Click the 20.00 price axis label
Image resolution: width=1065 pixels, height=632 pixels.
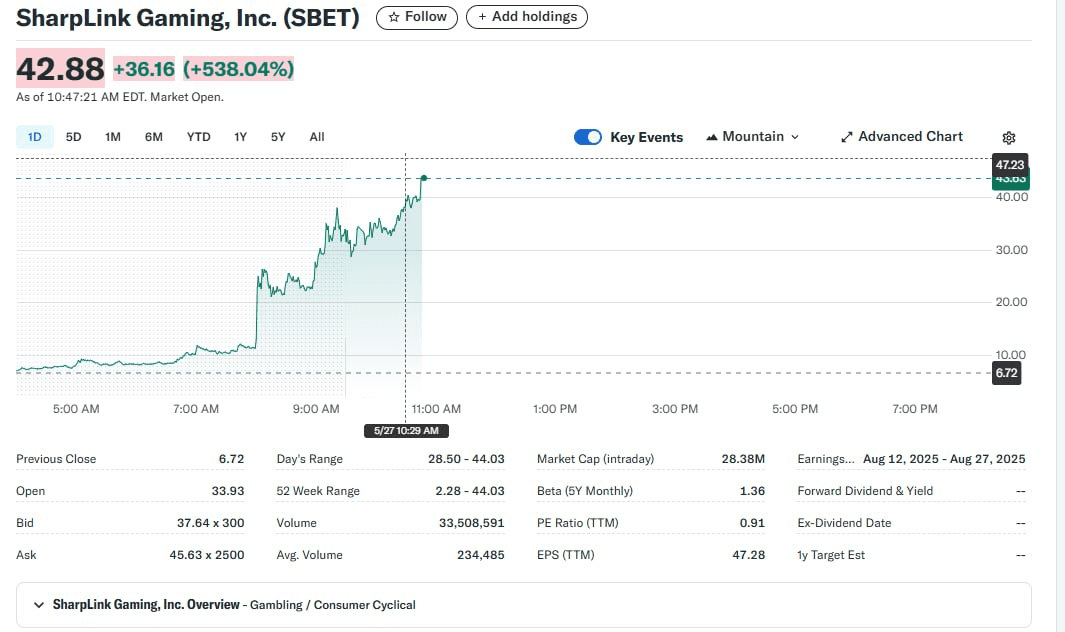coord(1011,302)
